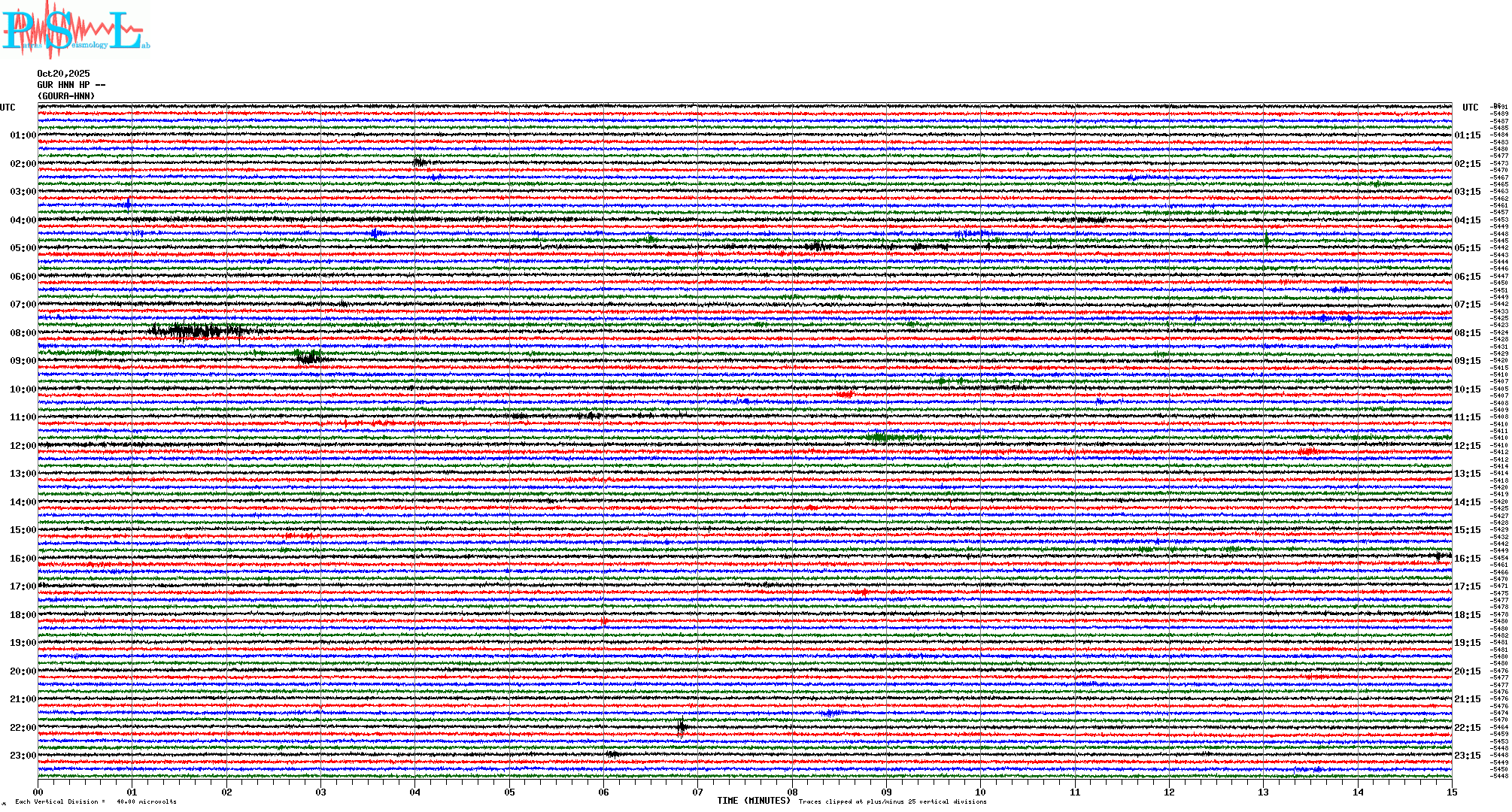The height and width of the screenshot is (812, 1512).
Task: Click the Oct20,2025 date label
Action: pos(63,74)
